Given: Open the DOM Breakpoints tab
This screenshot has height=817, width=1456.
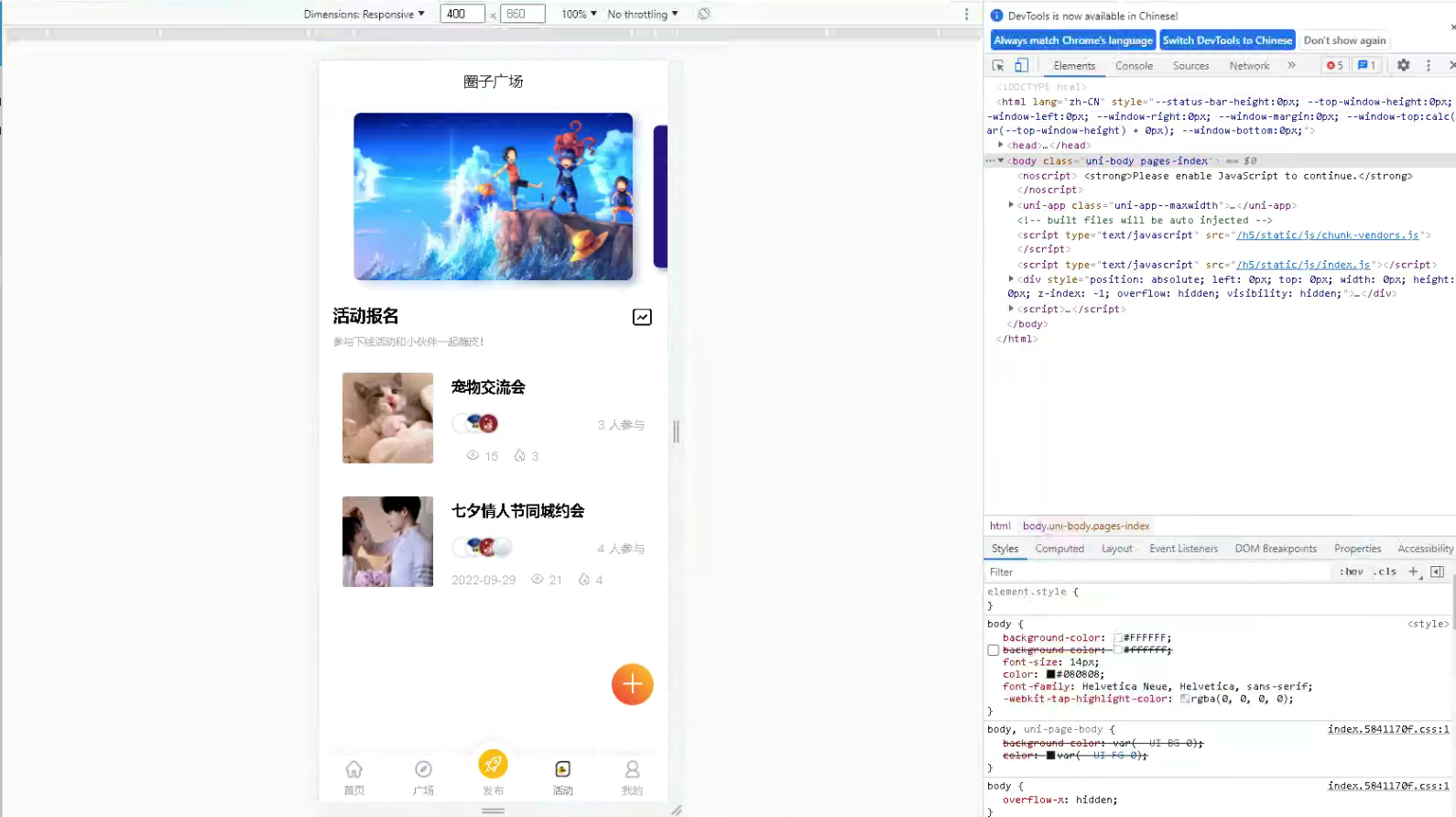Looking at the screenshot, I should click(1276, 549).
